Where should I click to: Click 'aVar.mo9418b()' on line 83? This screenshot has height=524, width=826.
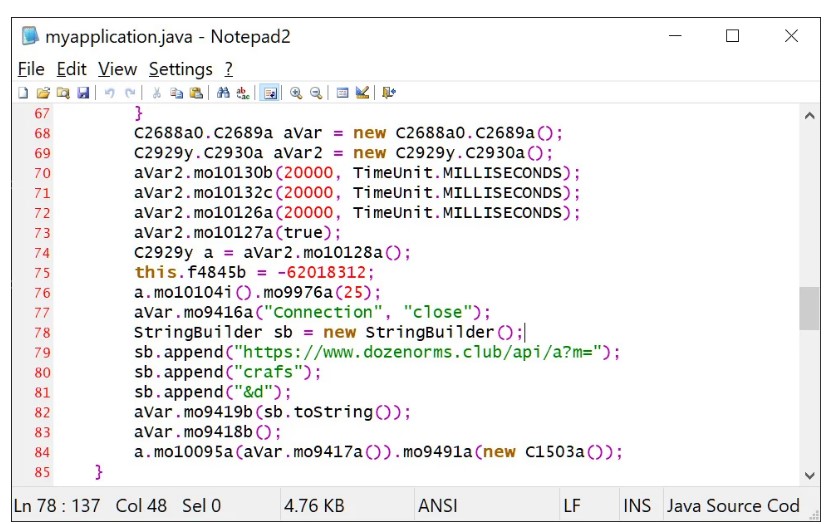203,432
